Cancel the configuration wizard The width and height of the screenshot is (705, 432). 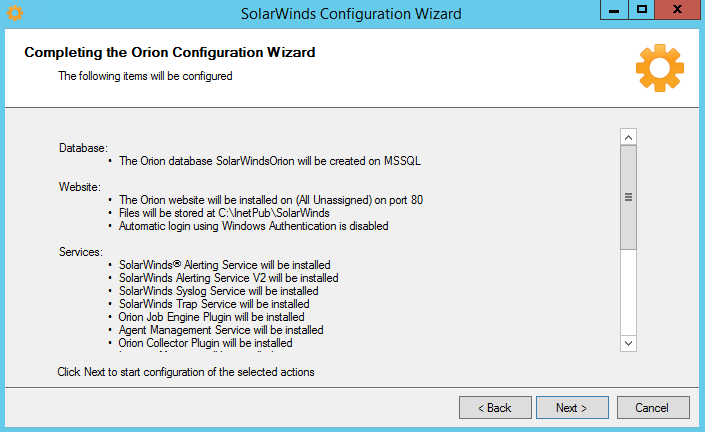(653, 408)
